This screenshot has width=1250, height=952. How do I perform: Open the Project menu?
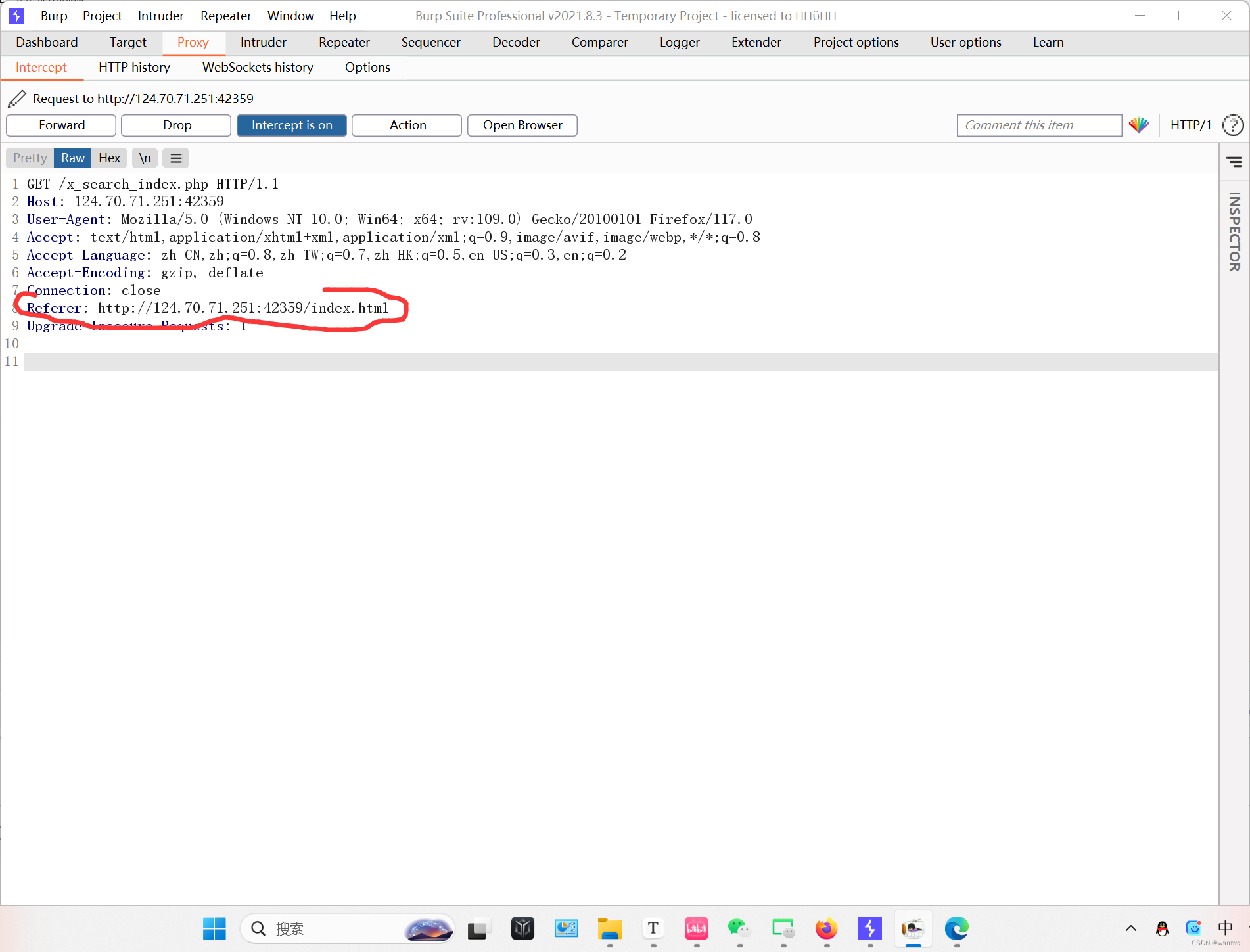103,16
